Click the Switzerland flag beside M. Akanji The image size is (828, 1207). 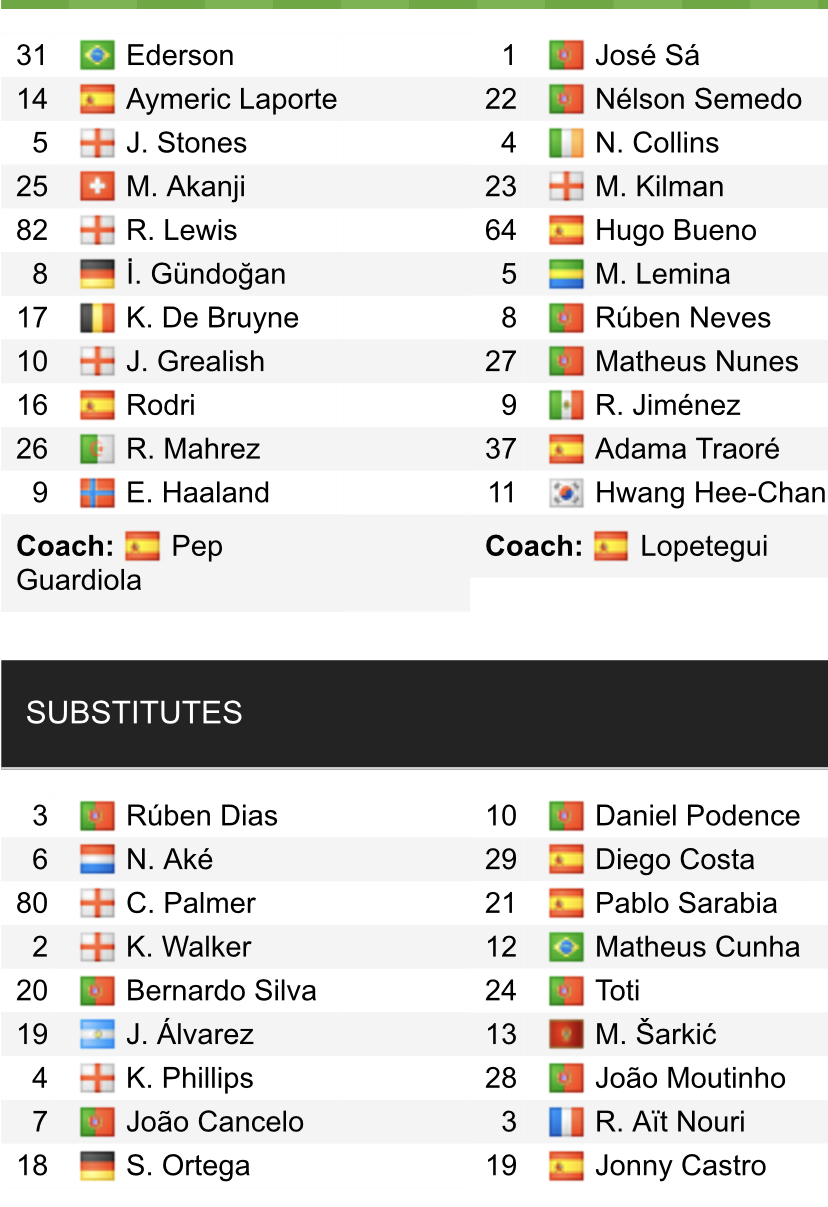[97, 186]
